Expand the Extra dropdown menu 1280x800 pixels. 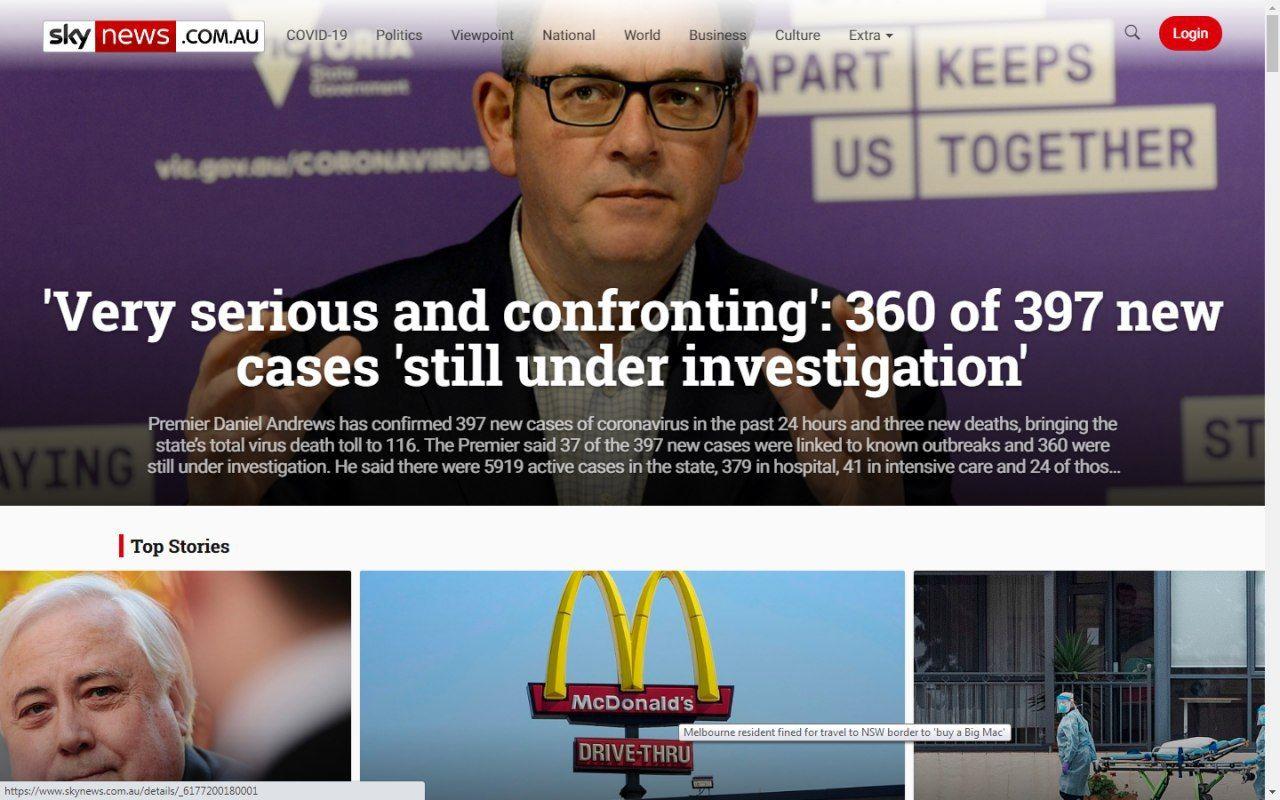(x=870, y=35)
